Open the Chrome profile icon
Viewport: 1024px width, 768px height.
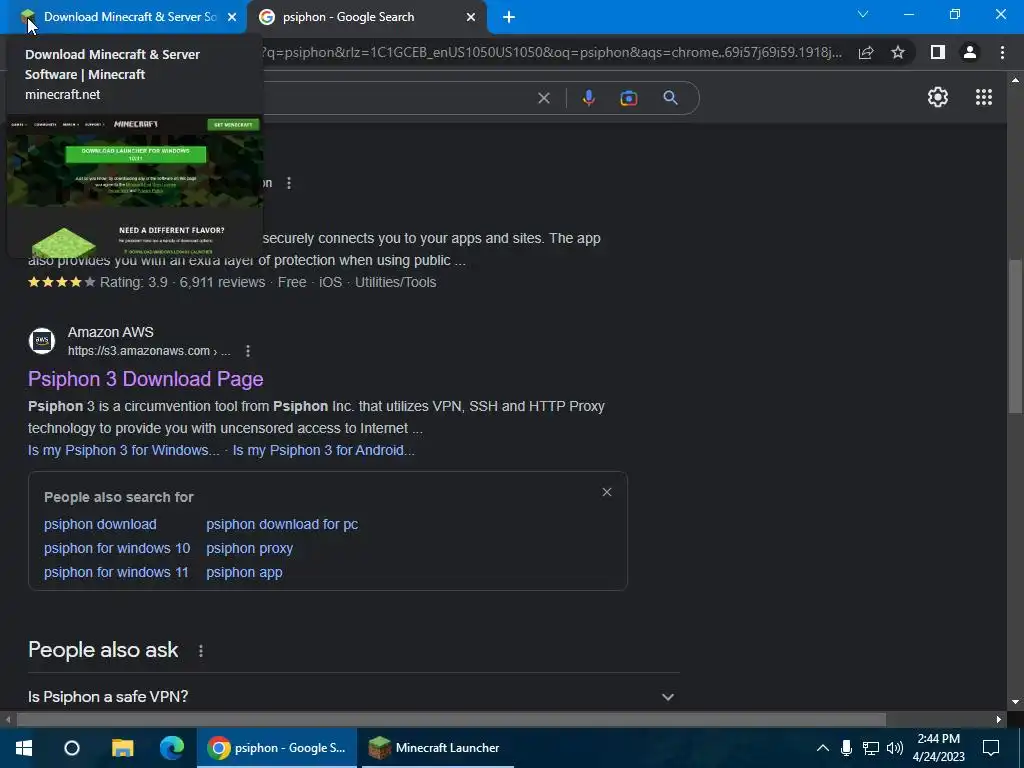(970, 52)
